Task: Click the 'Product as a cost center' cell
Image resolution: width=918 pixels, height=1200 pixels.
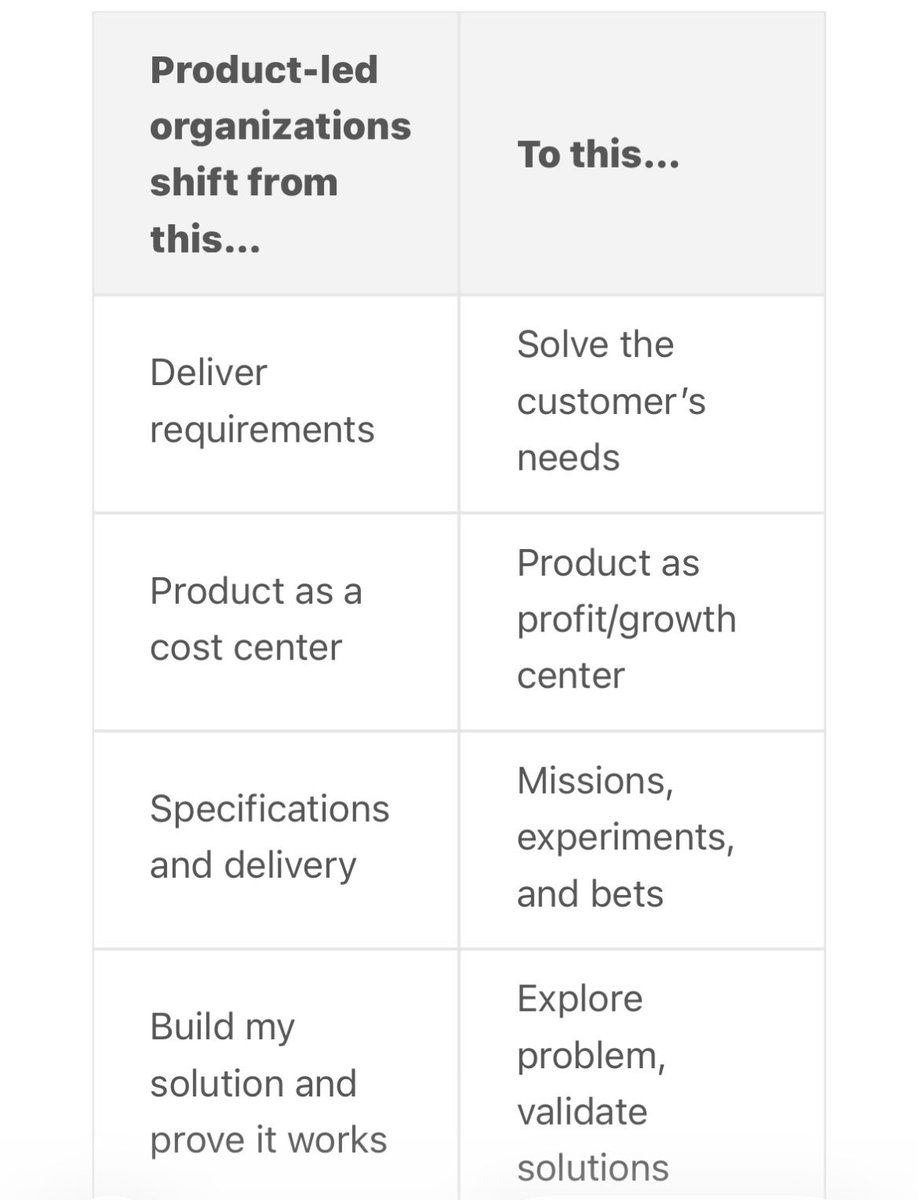Action: coord(276,622)
